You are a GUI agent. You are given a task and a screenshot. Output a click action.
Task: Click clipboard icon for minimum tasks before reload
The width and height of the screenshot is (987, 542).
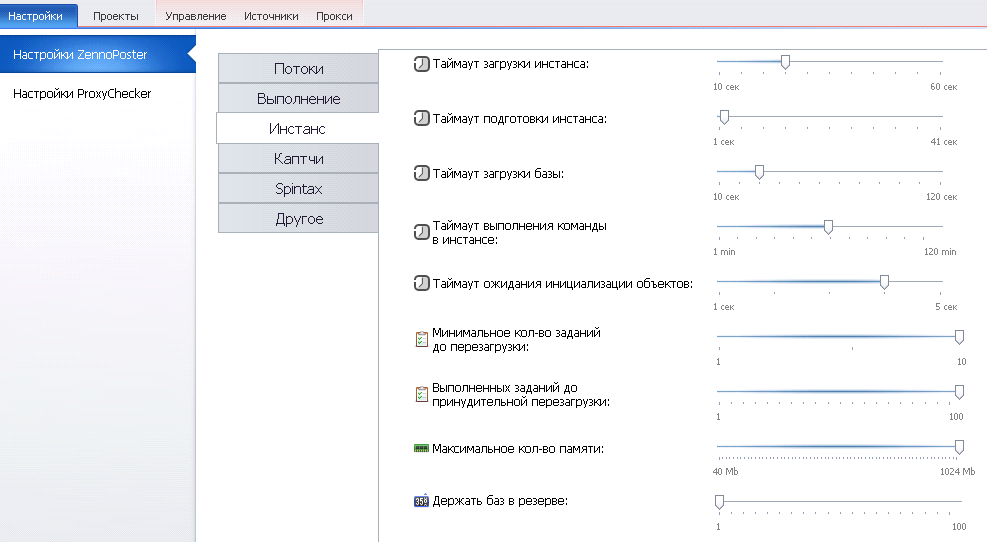pos(422,339)
